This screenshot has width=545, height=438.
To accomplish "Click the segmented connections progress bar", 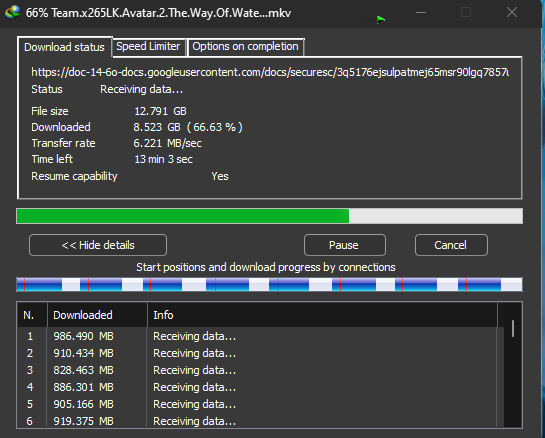I will point(269,284).
